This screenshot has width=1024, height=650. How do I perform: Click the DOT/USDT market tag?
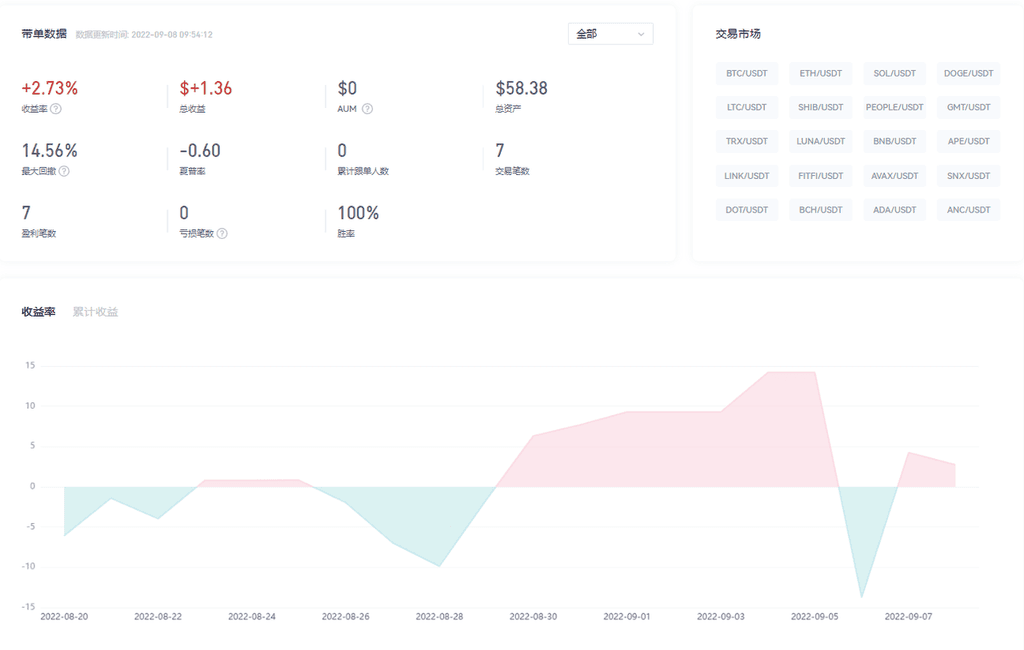746,210
